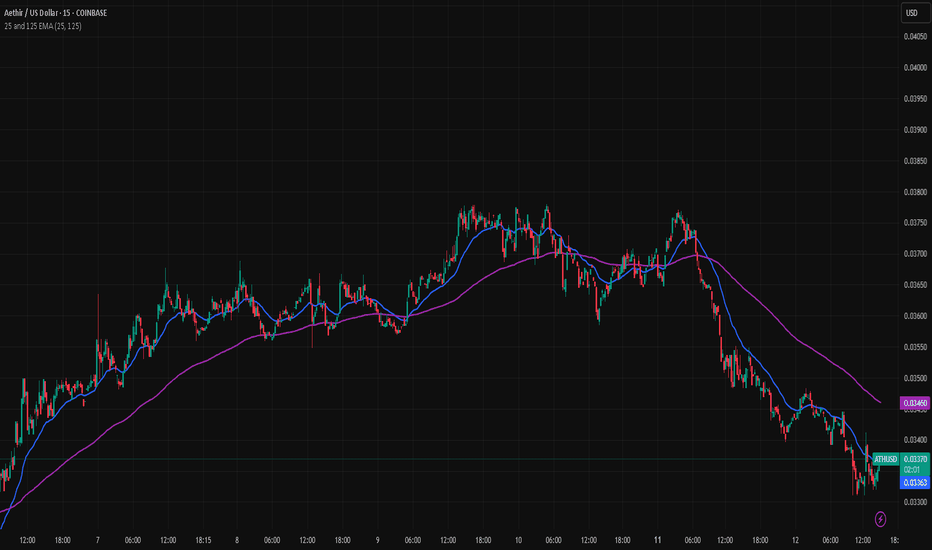The height and width of the screenshot is (550, 932).
Task: Click the 02:01 candle countdown timer
Action: click(x=911, y=470)
